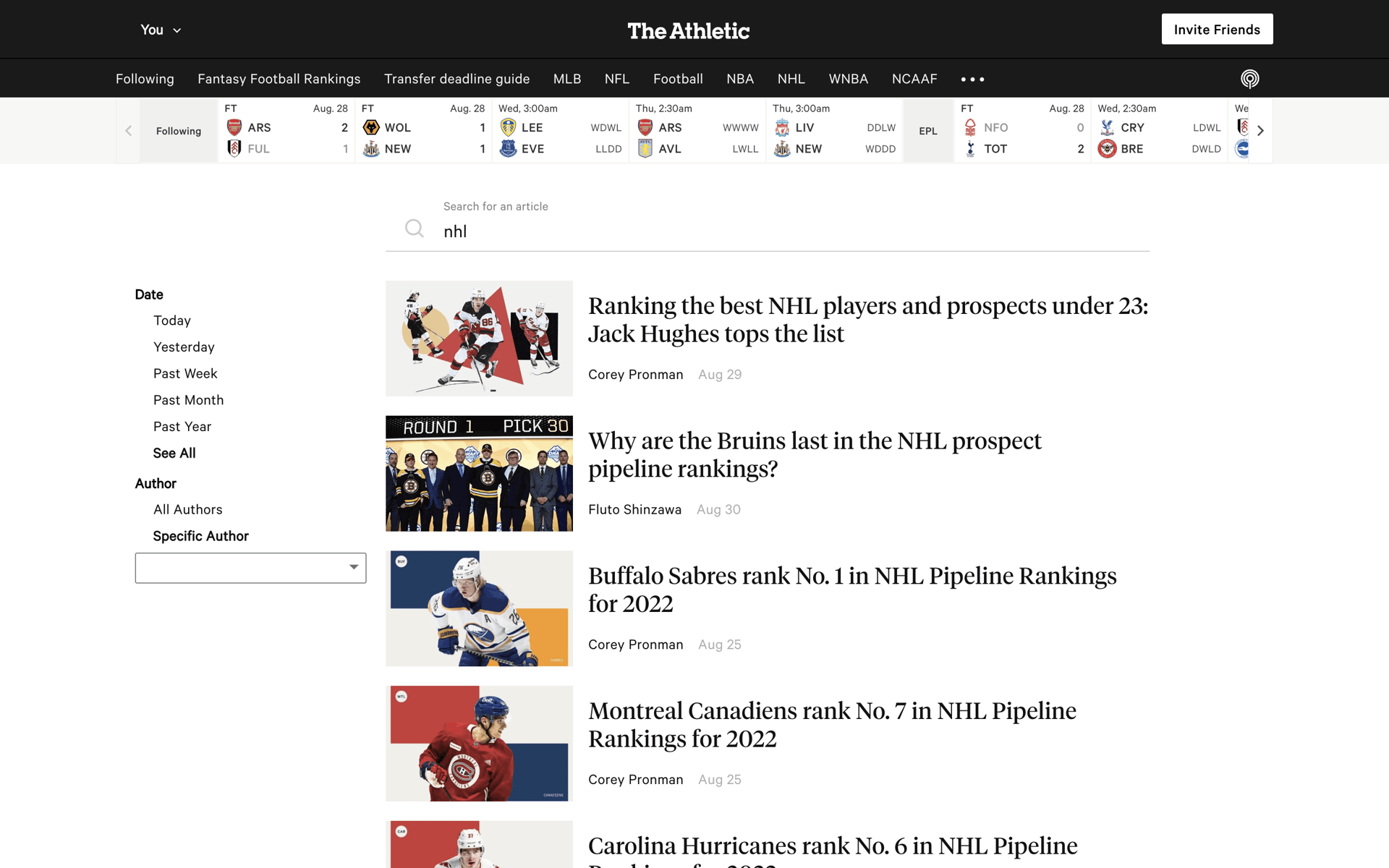Viewport: 1389px width, 868px height.
Task: Open article about NHL players under 23
Action: (867, 320)
